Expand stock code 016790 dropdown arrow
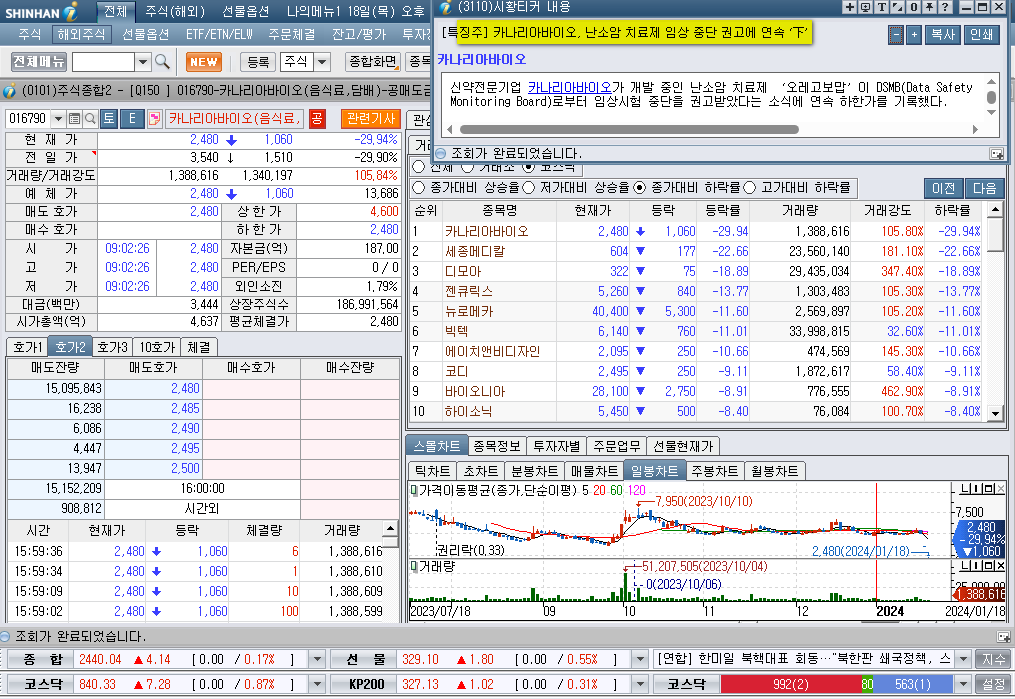Screen dimensions: 1015x699 58,118
